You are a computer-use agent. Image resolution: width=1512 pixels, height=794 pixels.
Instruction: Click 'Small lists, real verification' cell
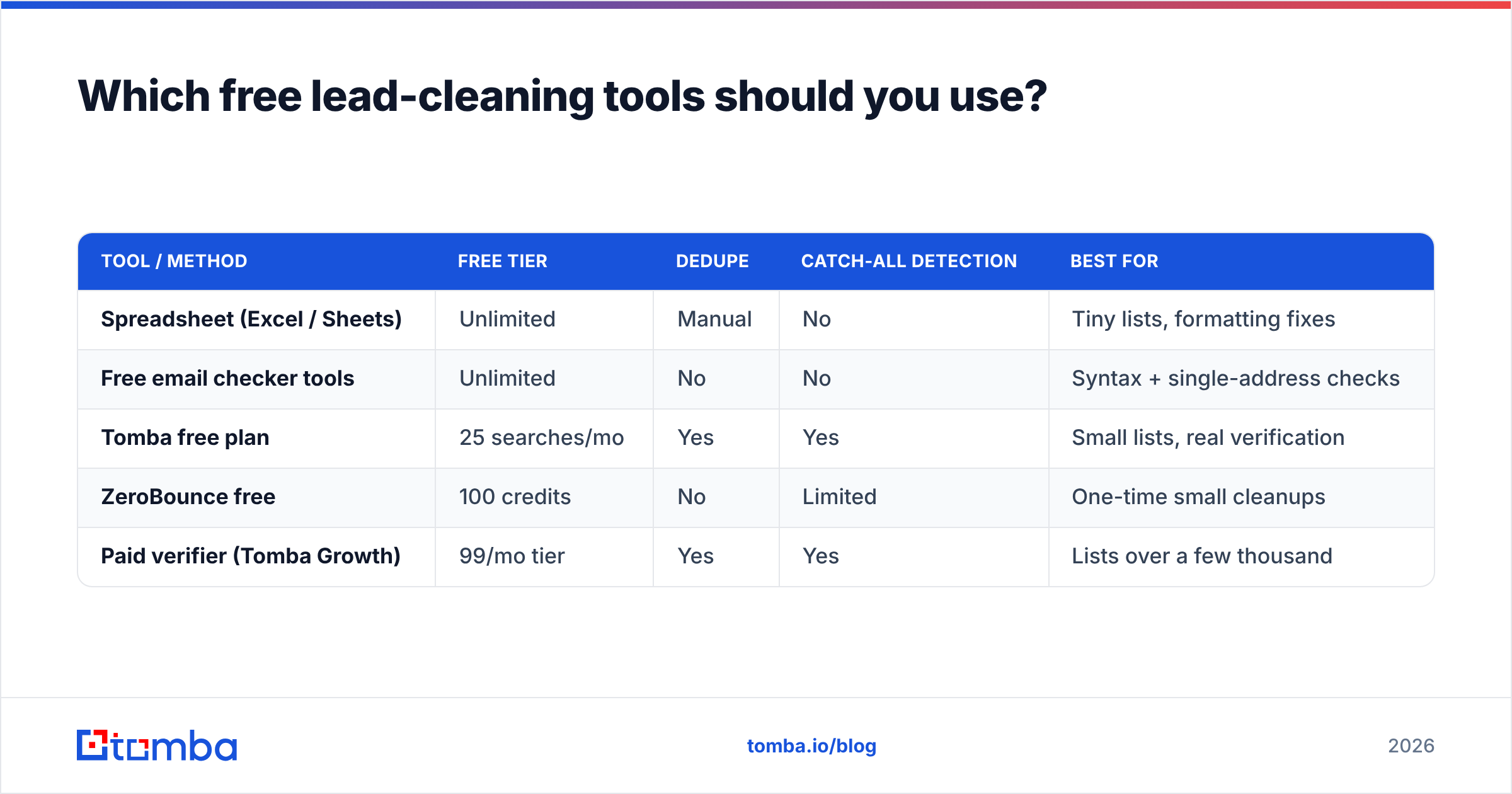tap(1208, 438)
